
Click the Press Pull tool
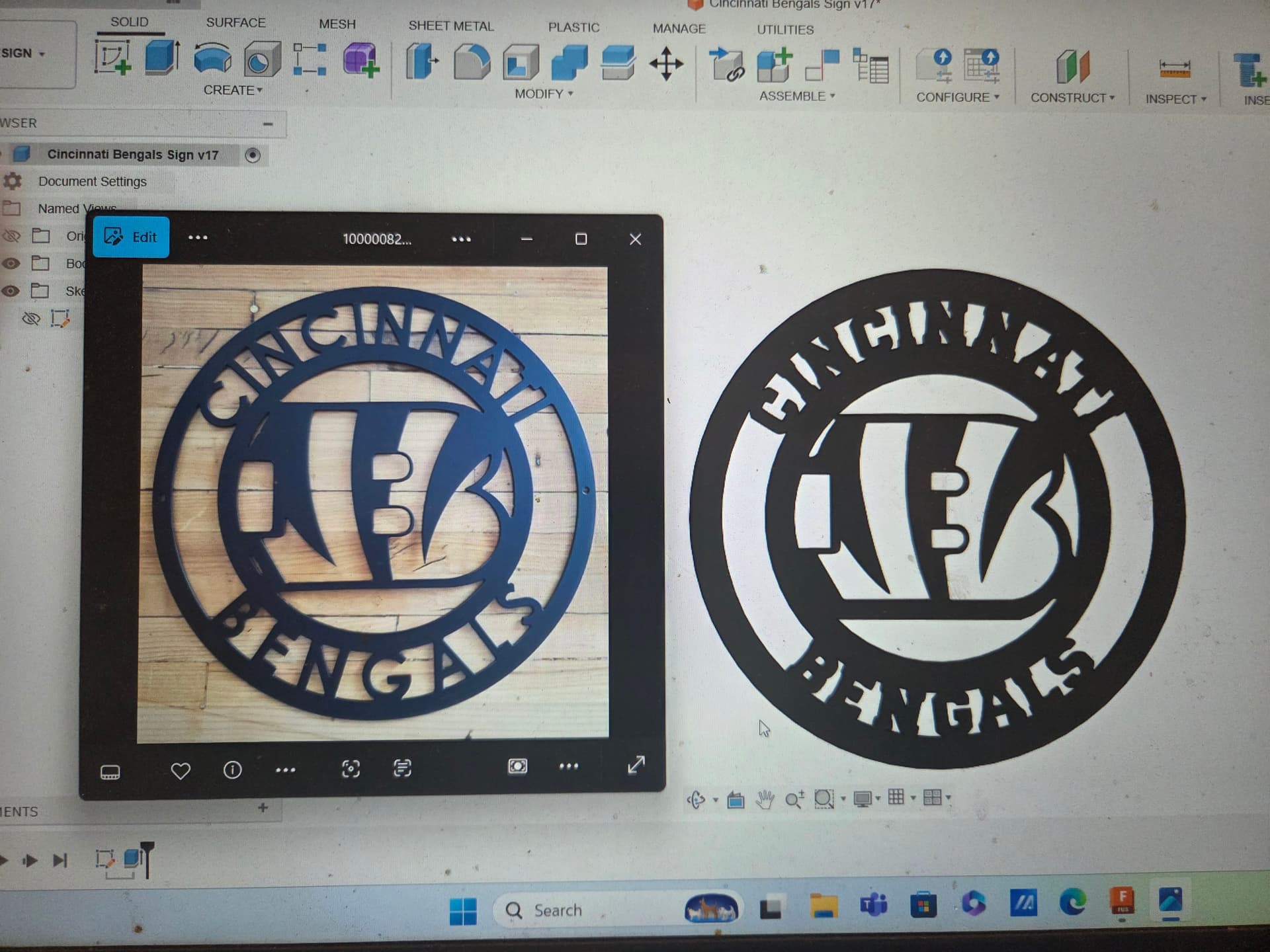[x=421, y=61]
